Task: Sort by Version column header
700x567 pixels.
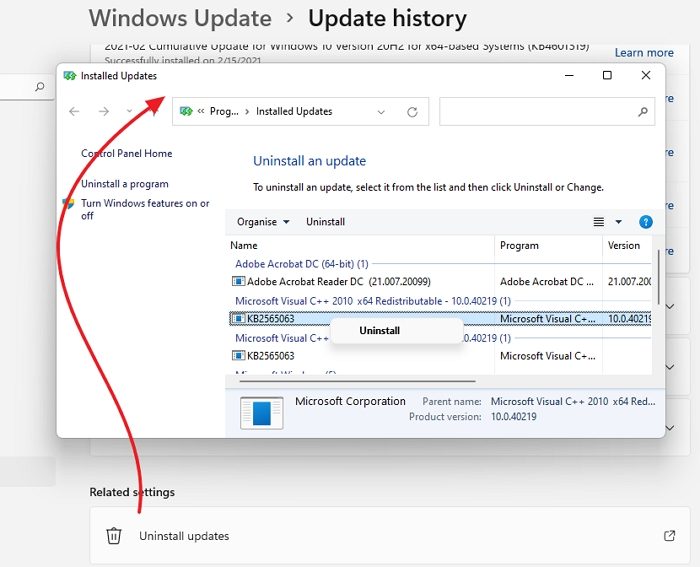Action: point(624,246)
